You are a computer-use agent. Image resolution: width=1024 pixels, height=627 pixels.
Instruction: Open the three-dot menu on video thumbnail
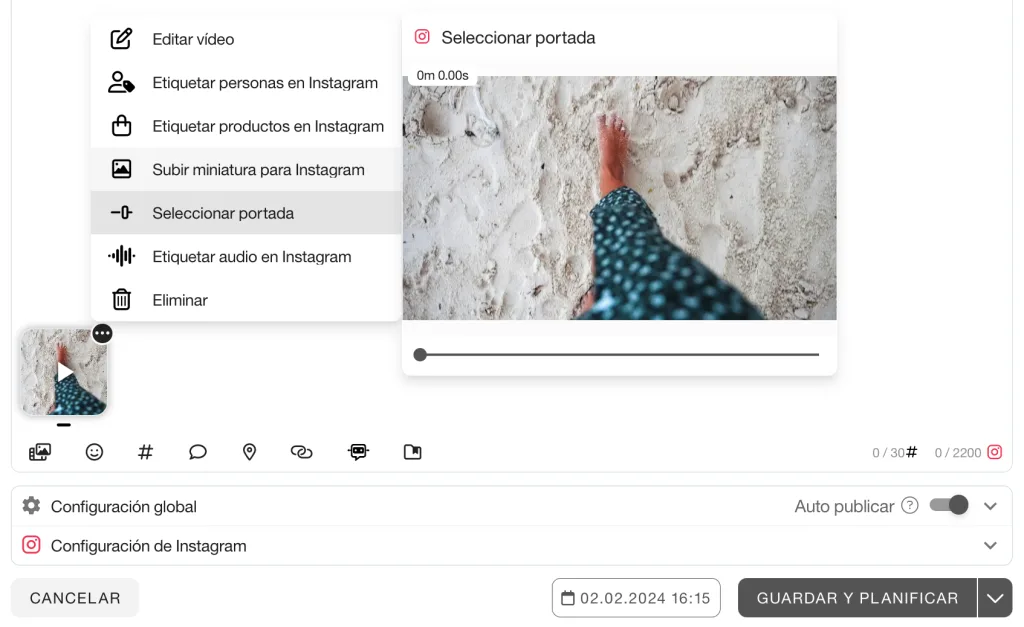click(102, 334)
